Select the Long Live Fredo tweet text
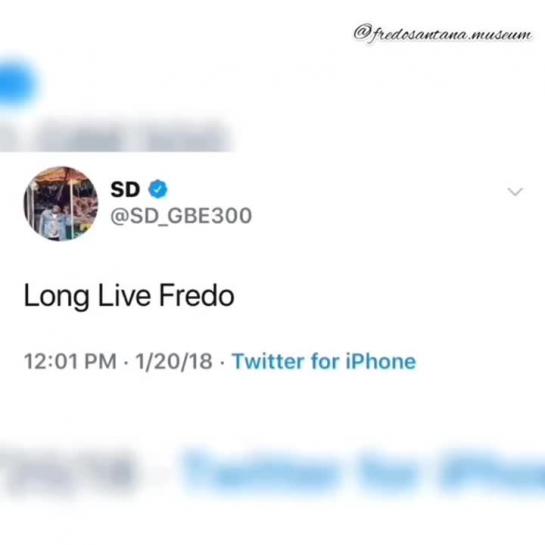This screenshot has height=545, width=545. point(129,296)
